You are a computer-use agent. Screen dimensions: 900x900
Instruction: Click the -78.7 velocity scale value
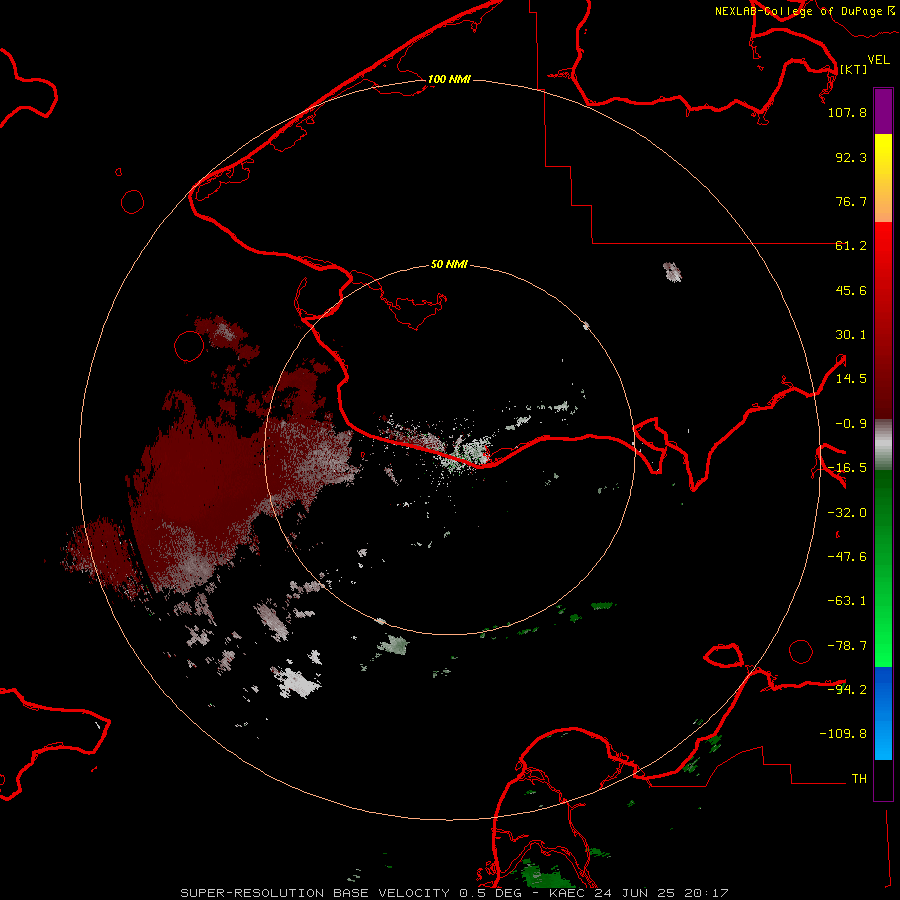(847, 646)
